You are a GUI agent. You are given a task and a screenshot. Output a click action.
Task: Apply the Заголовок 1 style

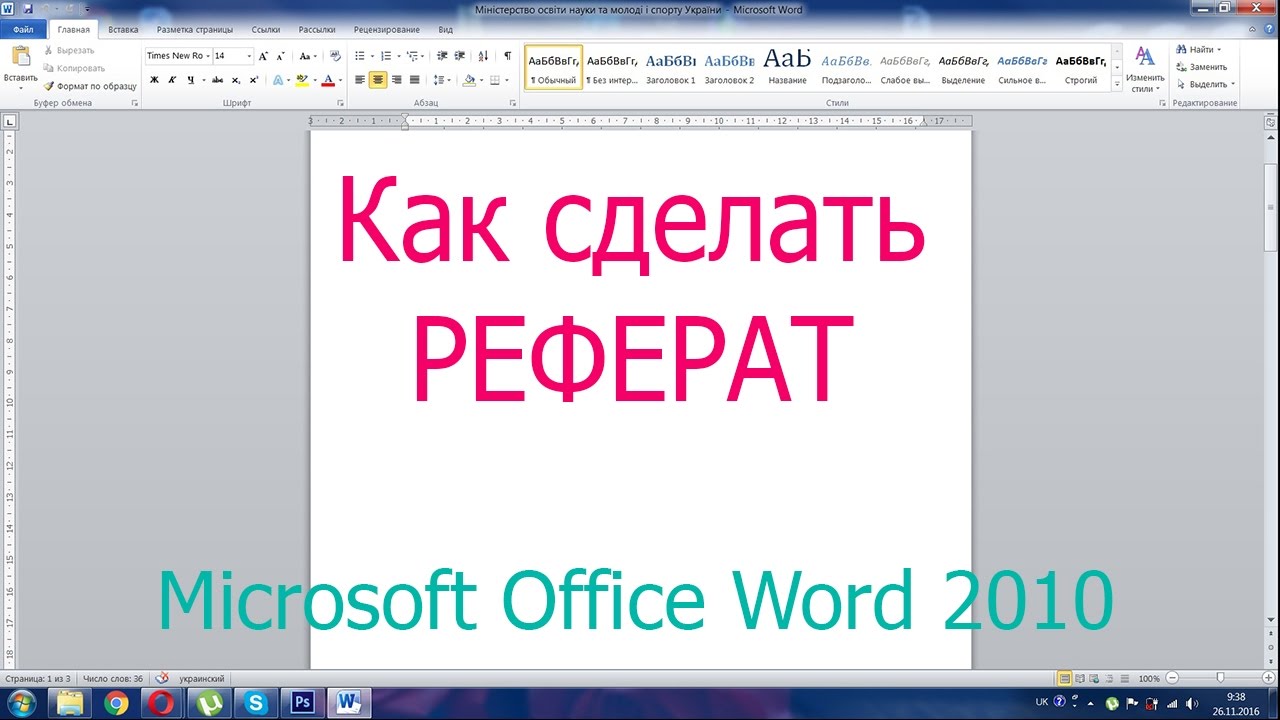(x=671, y=68)
